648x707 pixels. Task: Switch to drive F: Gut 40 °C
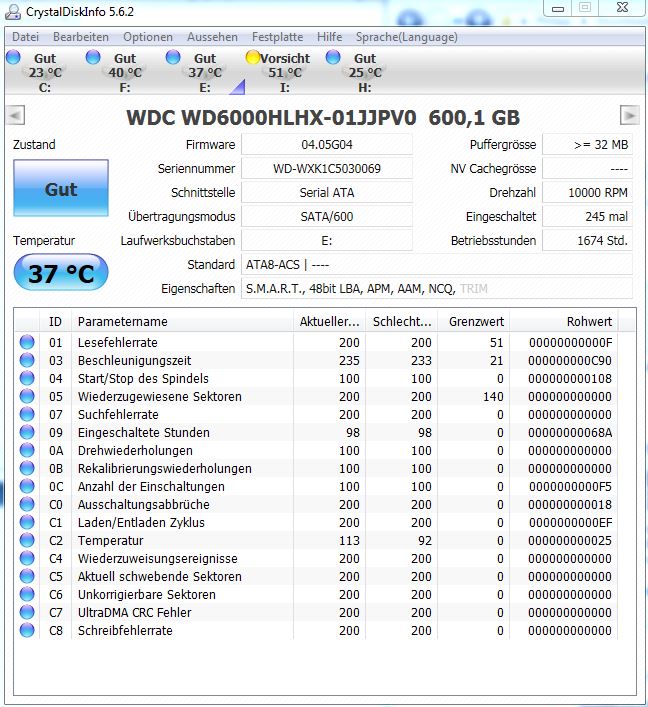click(x=125, y=72)
